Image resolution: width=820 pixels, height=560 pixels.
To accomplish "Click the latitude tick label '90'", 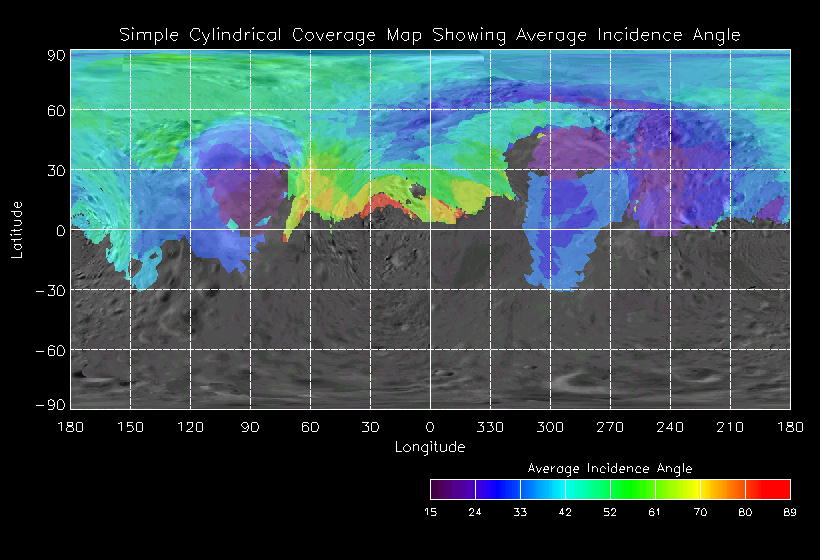I will pyautogui.click(x=56, y=55).
